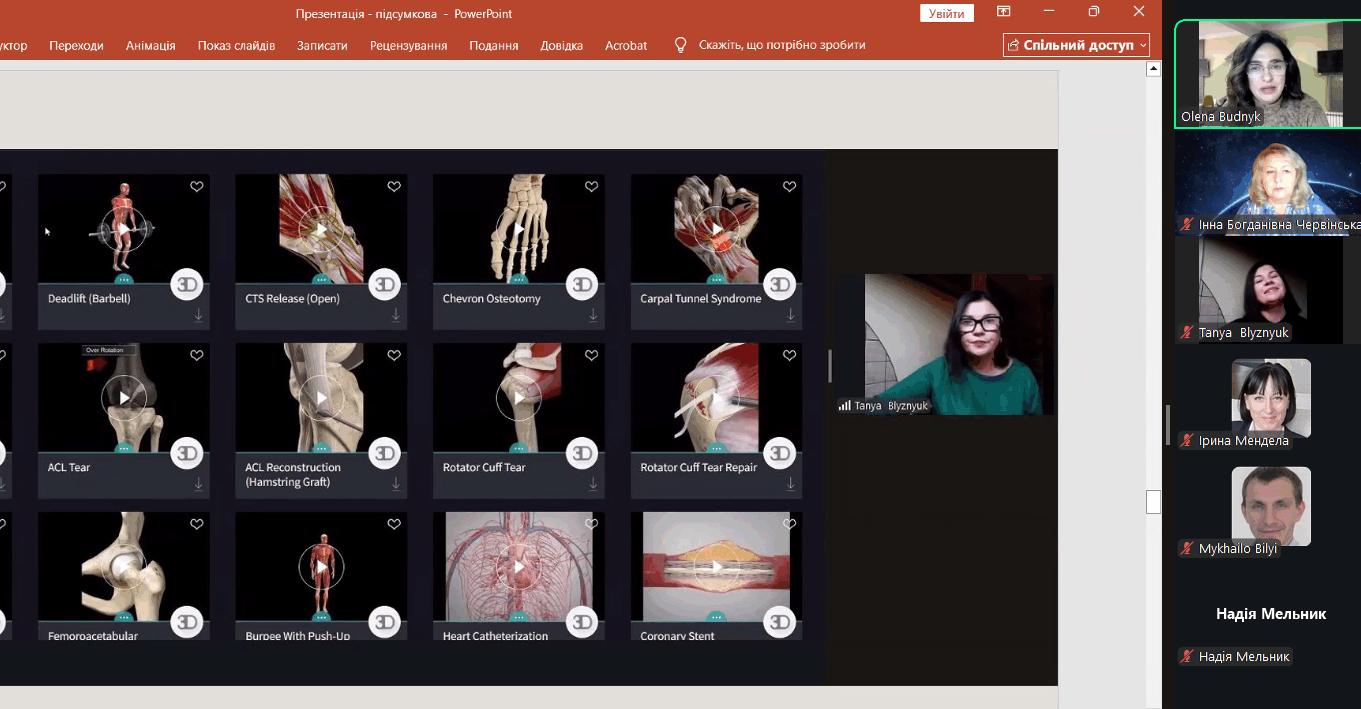The width and height of the screenshot is (1361, 709).
Task: Click the vertical scrollbar up arrow
Action: coord(1153,69)
